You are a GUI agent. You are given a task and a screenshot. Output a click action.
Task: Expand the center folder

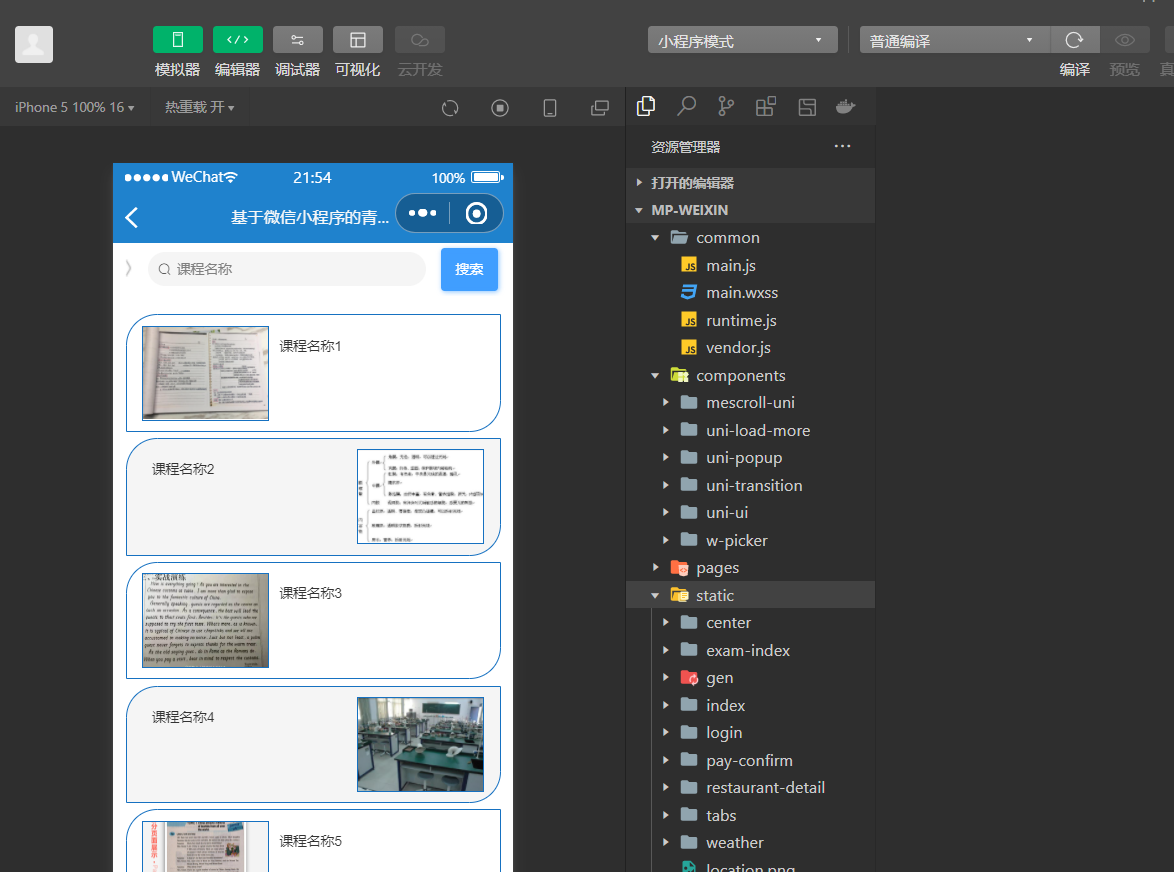coord(750,623)
